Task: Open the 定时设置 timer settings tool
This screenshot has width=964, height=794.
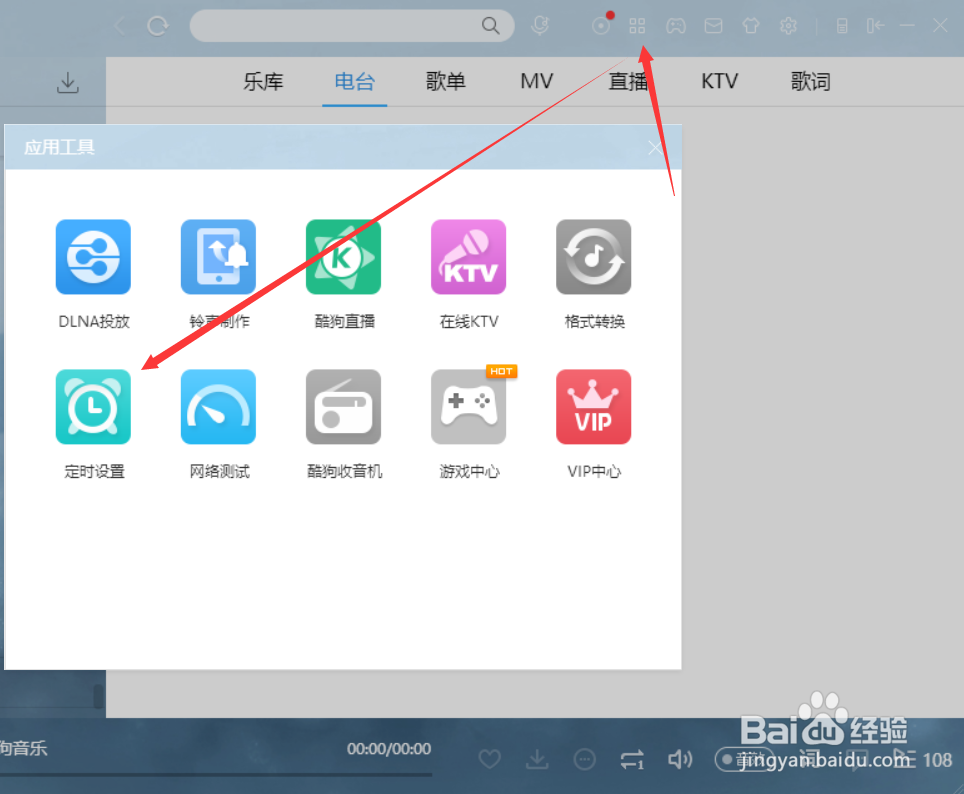Action: click(93, 407)
